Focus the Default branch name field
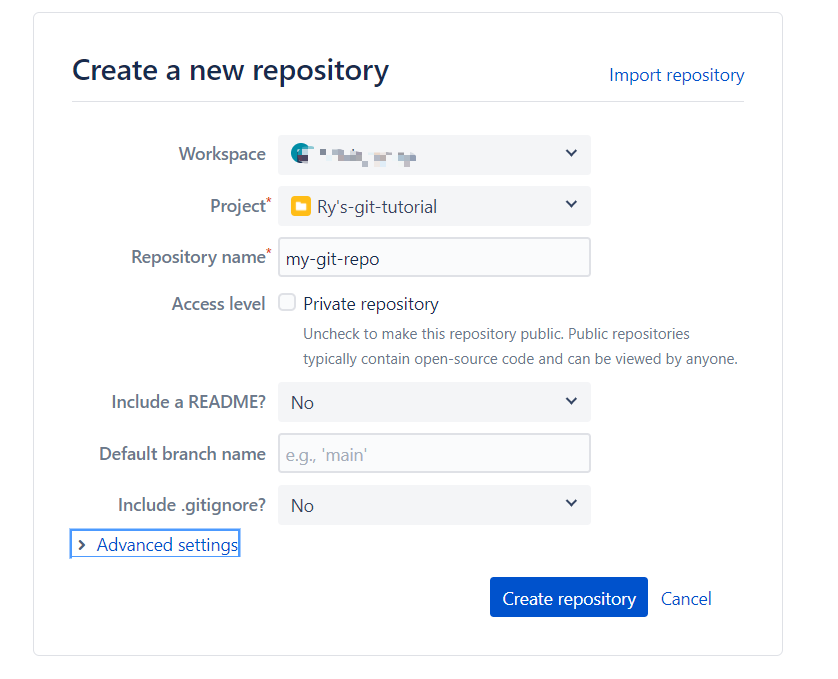Image resolution: width=838 pixels, height=679 pixels. [x=434, y=453]
